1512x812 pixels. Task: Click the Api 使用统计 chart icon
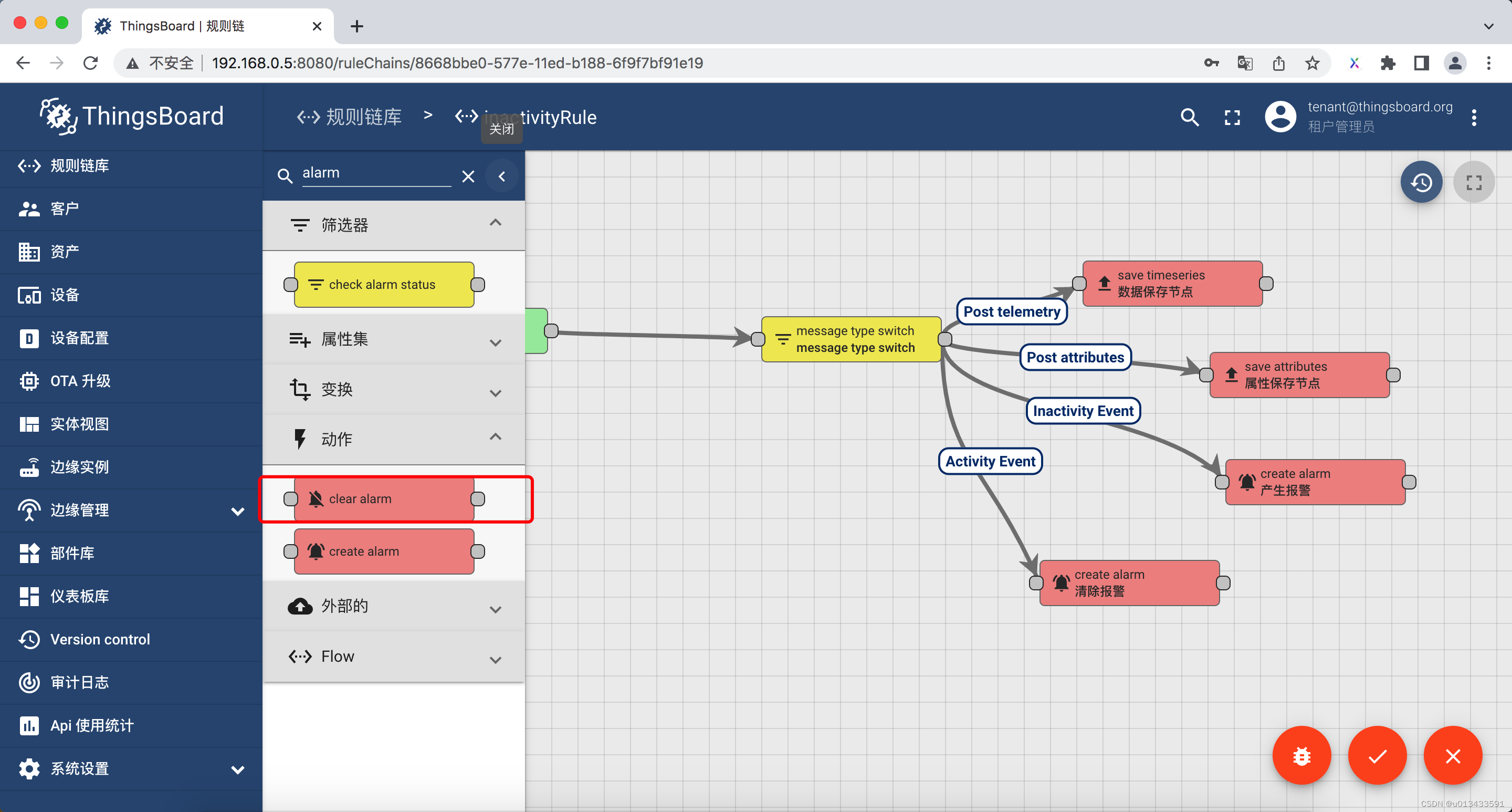click(x=29, y=726)
